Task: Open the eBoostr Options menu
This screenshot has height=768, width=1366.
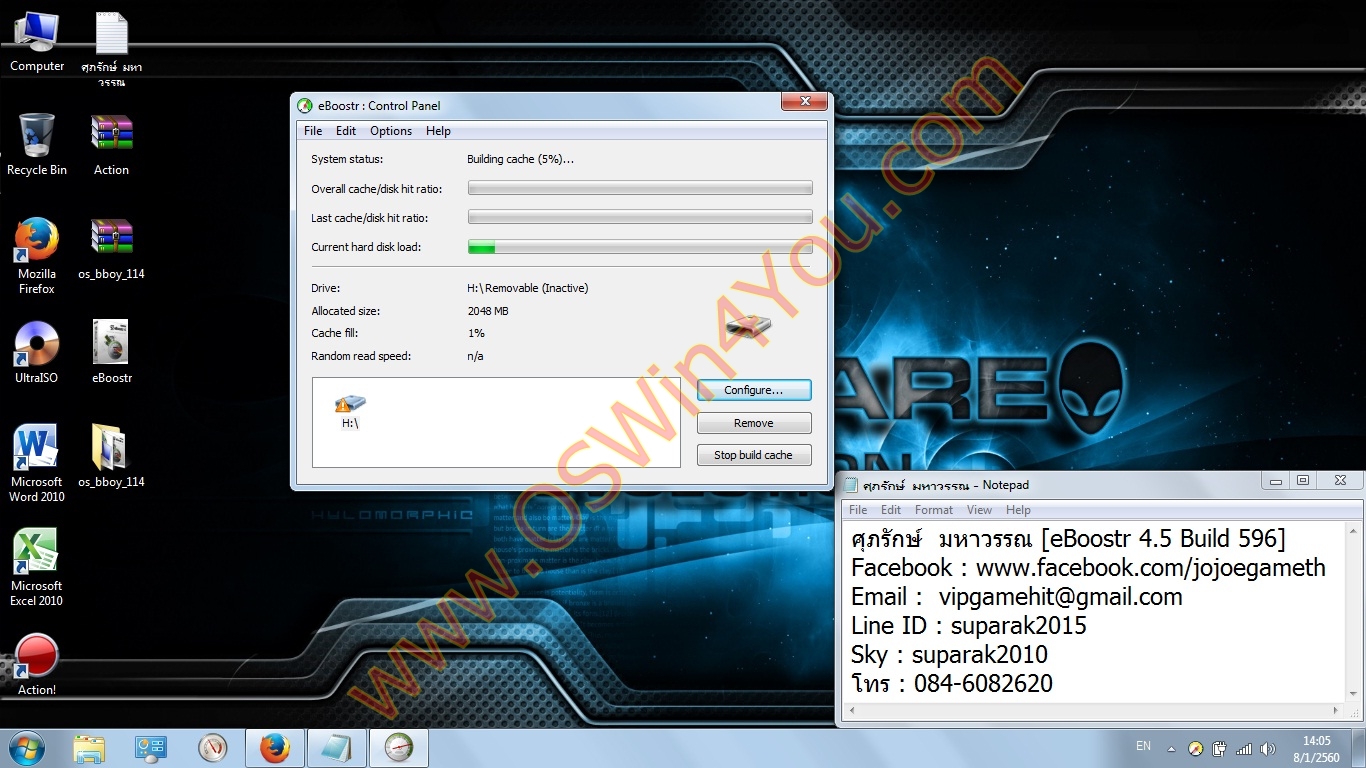Action: coord(391,131)
